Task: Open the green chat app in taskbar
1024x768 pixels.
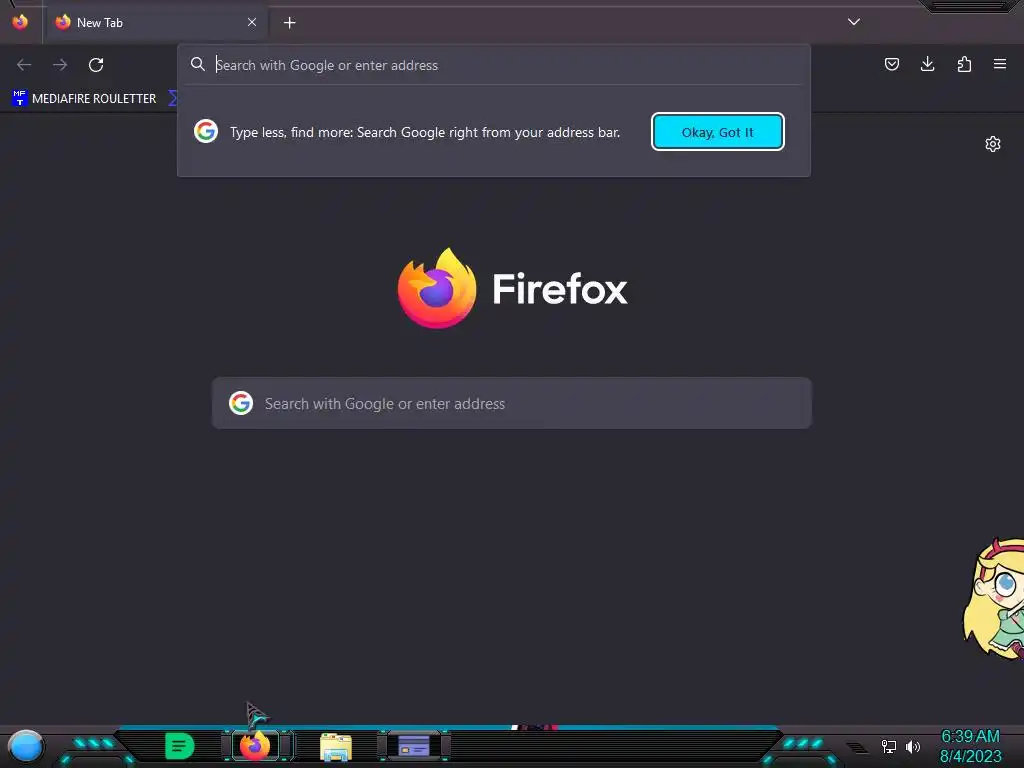Action: tap(180, 746)
